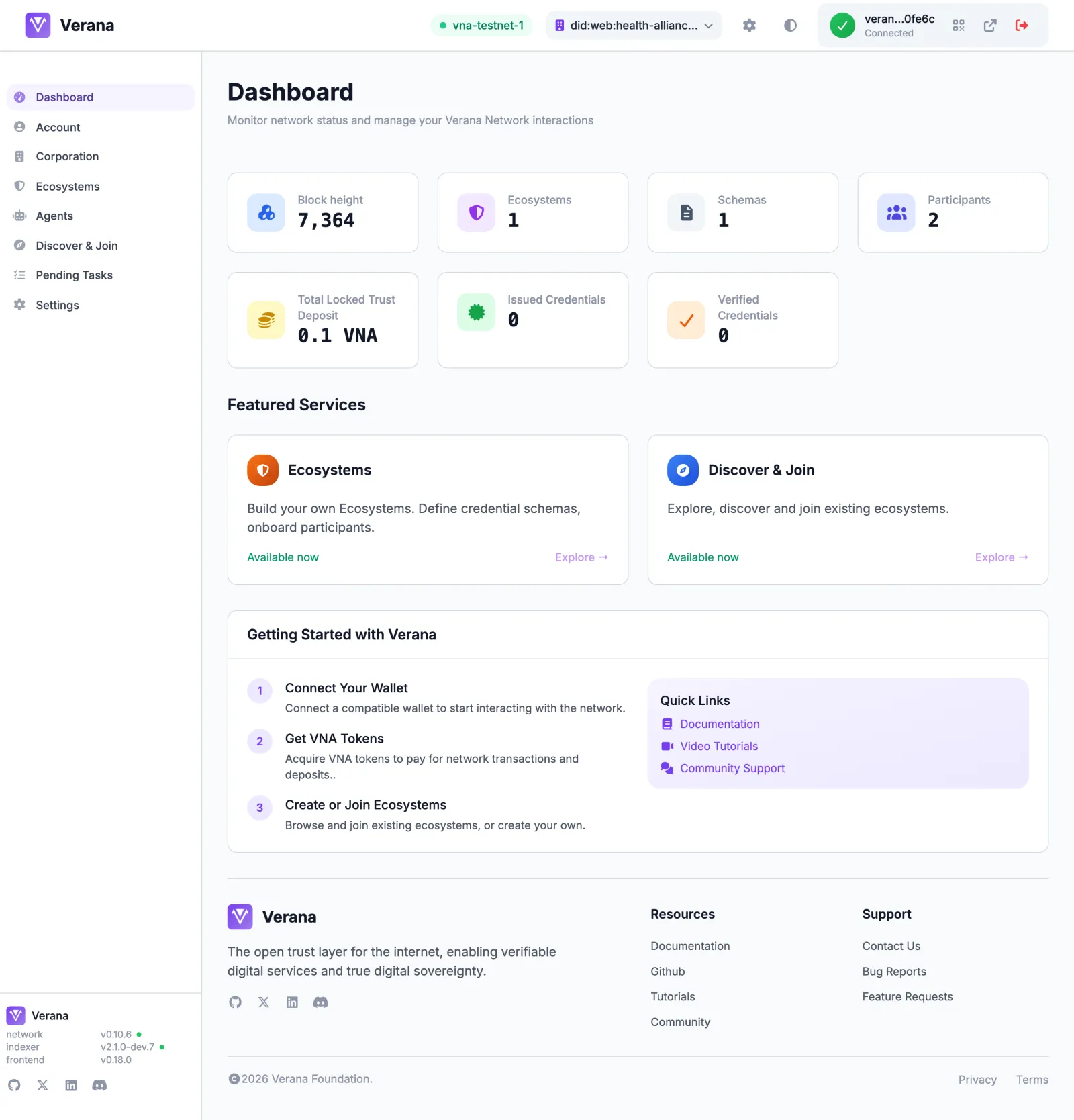Open the Terms footer link
Viewport: 1074px width, 1120px height.
[1032, 1080]
